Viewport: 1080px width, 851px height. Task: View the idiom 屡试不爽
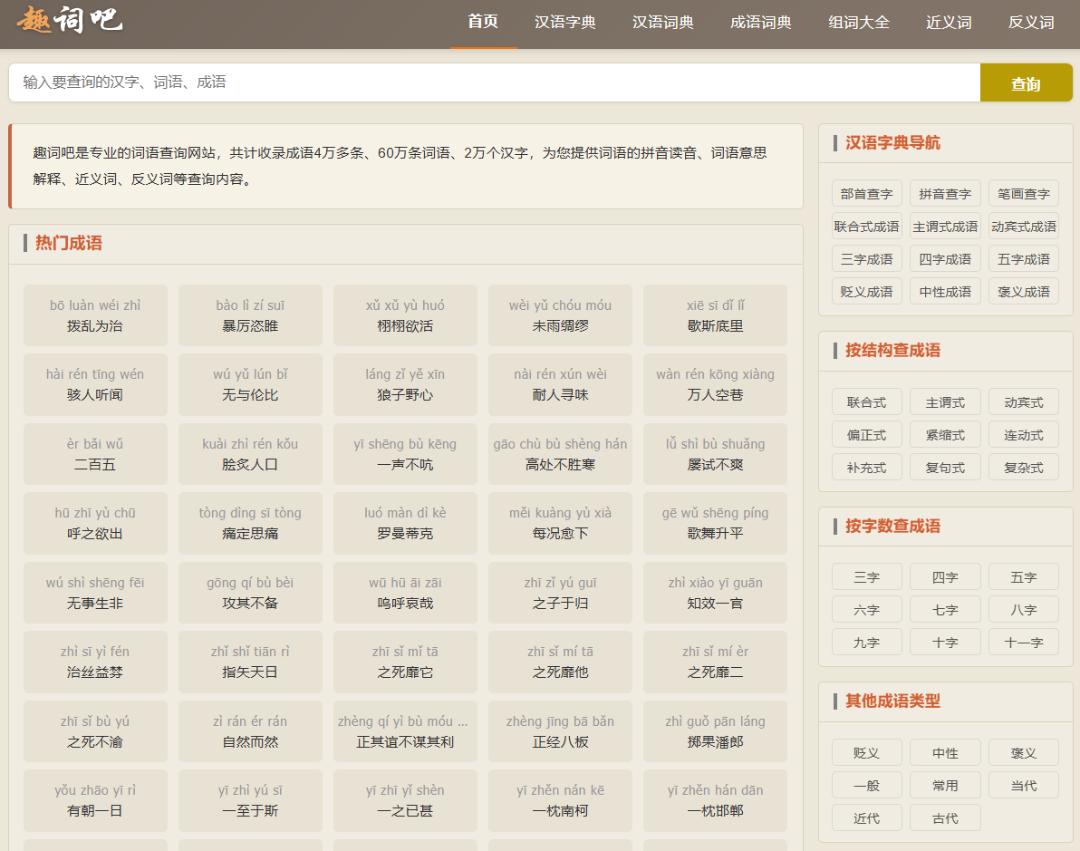click(715, 454)
